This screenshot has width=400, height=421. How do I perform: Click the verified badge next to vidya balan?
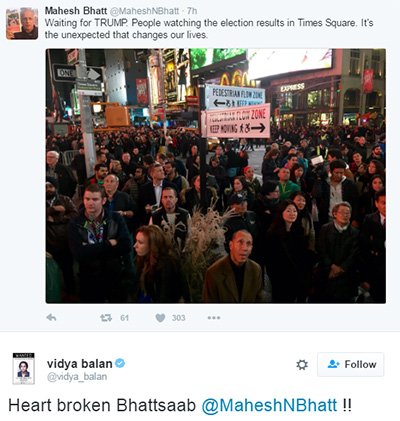tap(120, 363)
